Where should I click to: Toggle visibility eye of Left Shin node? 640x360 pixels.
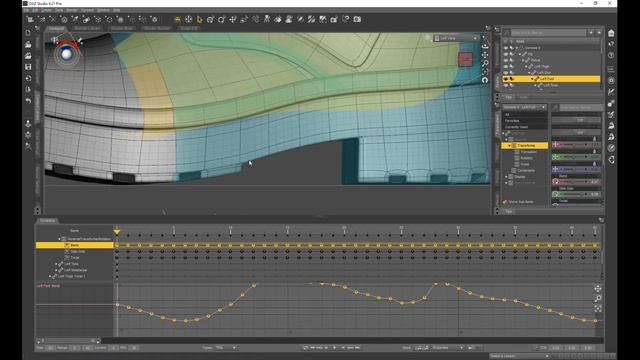(x=506, y=73)
